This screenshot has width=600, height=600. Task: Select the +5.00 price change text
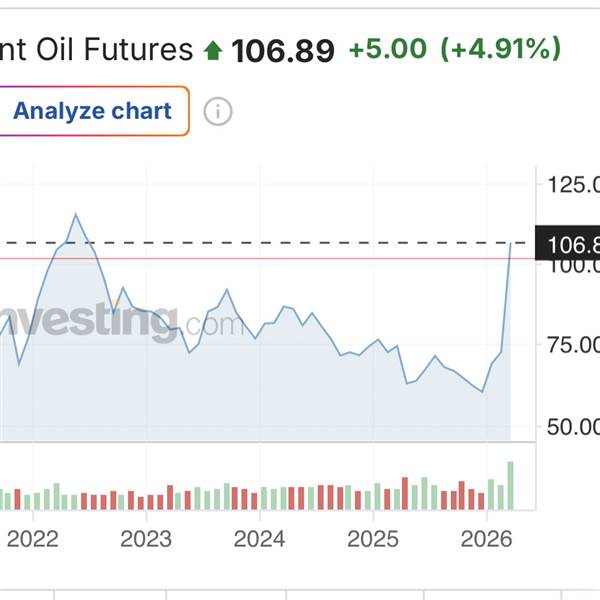click(387, 49)
